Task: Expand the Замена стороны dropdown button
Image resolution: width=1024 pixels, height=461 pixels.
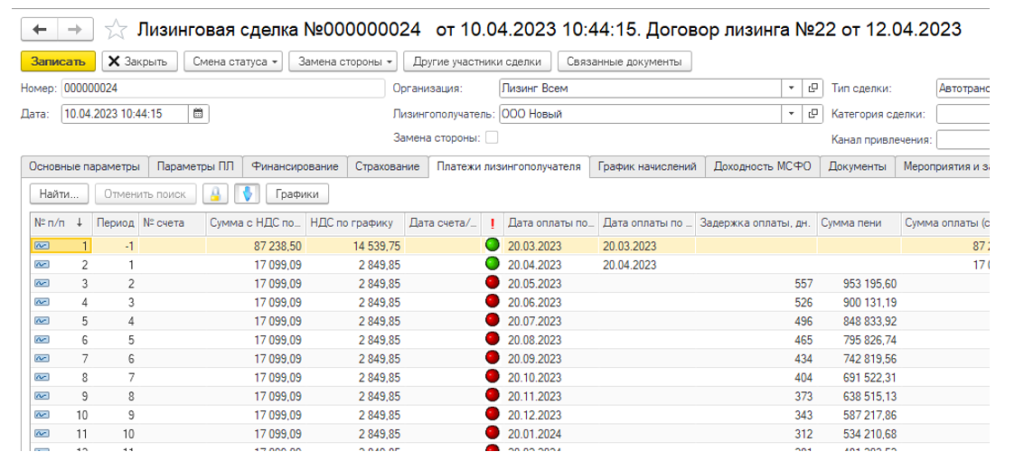Action: (x=343, y=62)
